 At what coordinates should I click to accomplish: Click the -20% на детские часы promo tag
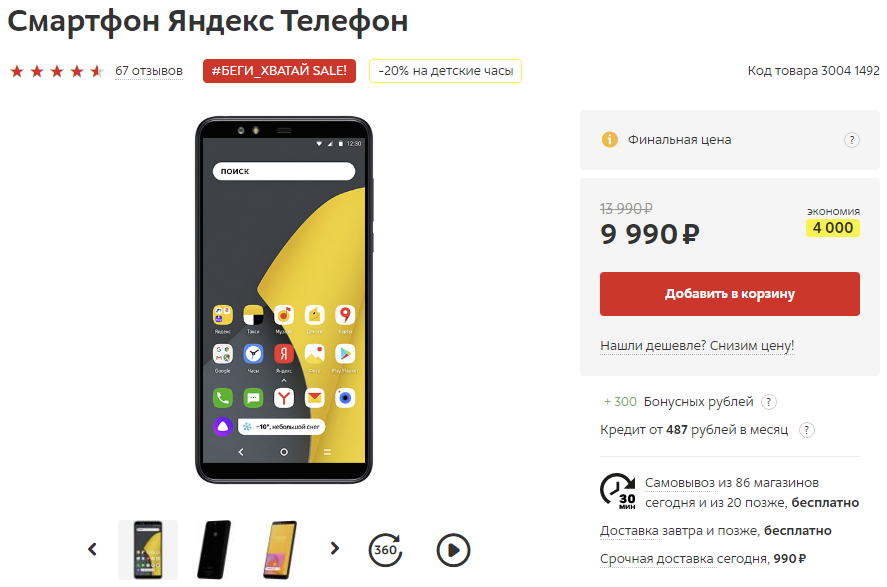click(445, 71)
